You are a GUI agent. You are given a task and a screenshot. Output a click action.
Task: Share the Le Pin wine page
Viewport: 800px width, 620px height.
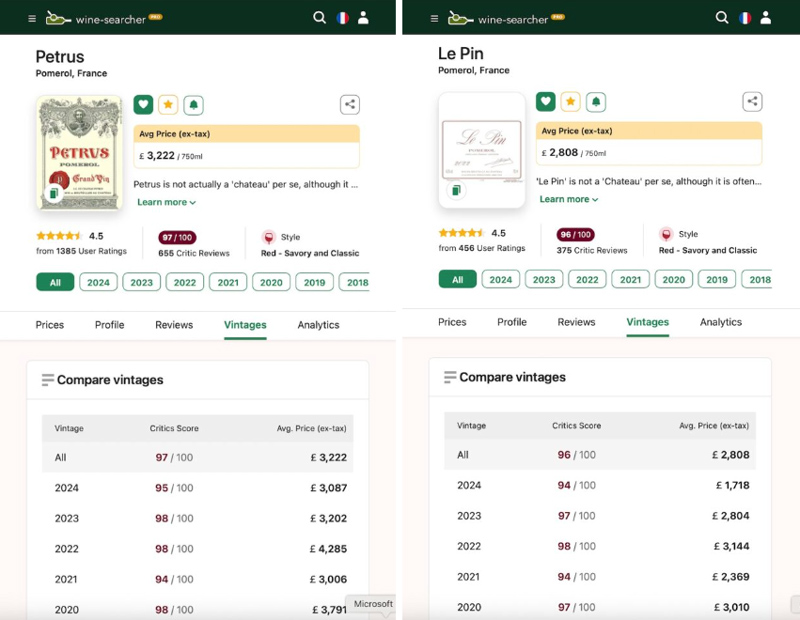tap(753, 102)
